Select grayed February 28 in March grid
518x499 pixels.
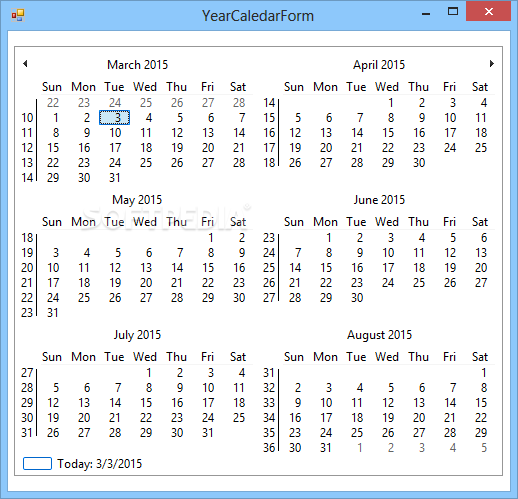[x=239, y=103]
